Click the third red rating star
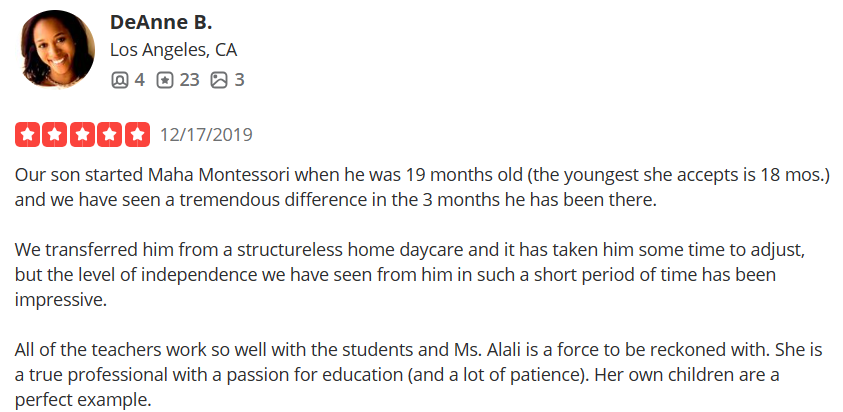 click(x=82, y=134)
